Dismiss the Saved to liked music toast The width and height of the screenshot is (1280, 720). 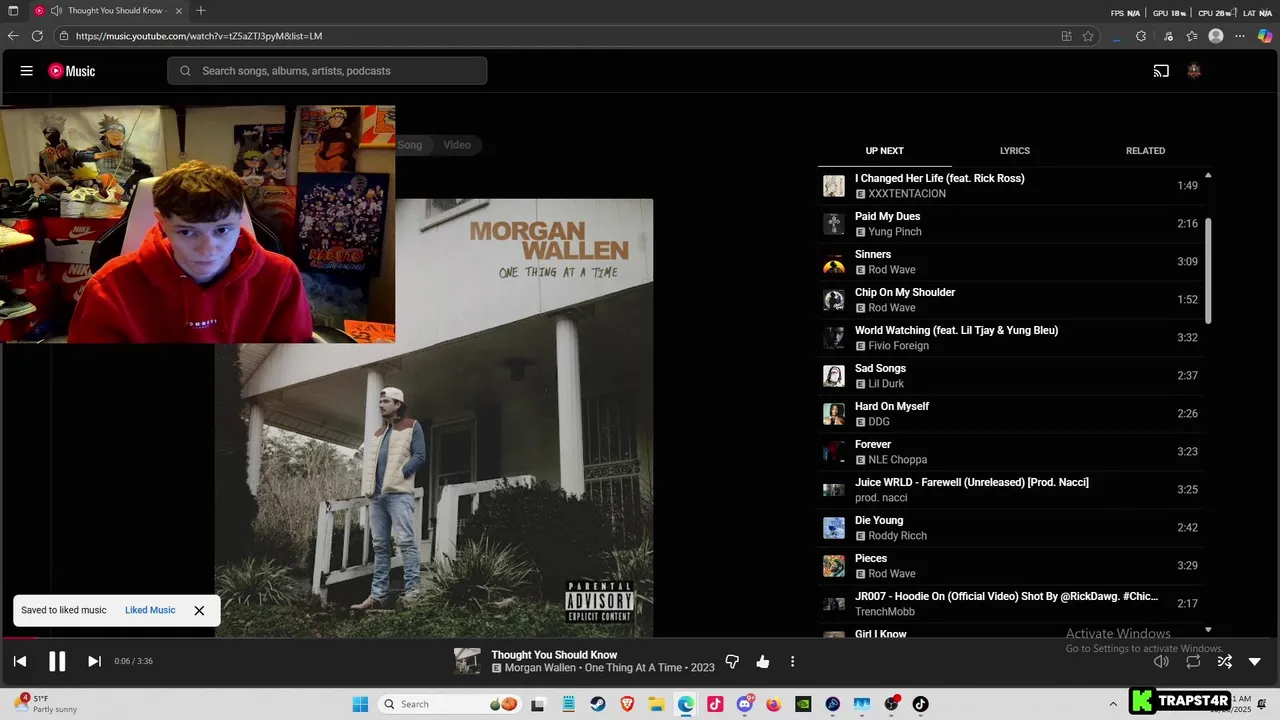[199, 610]
